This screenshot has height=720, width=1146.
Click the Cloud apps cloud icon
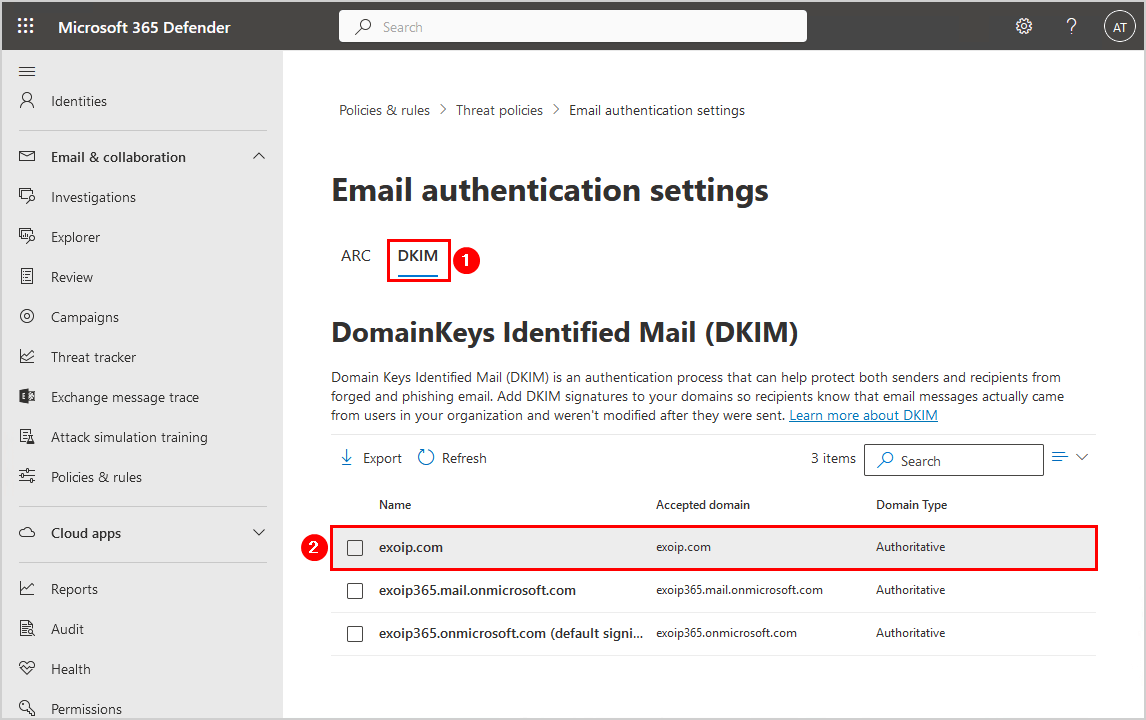(27, 533)
